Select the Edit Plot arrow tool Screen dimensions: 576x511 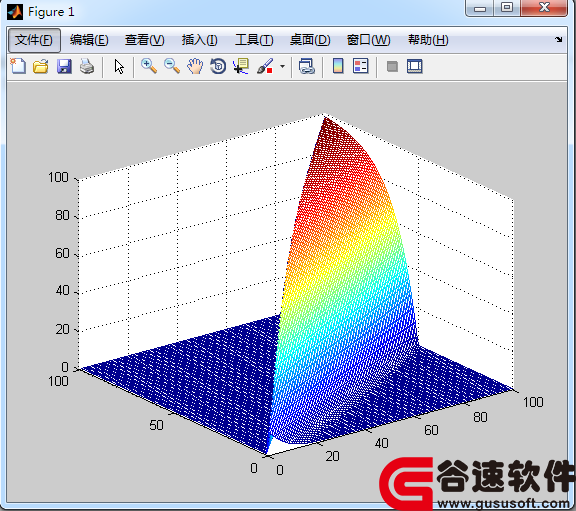point(119,66)
